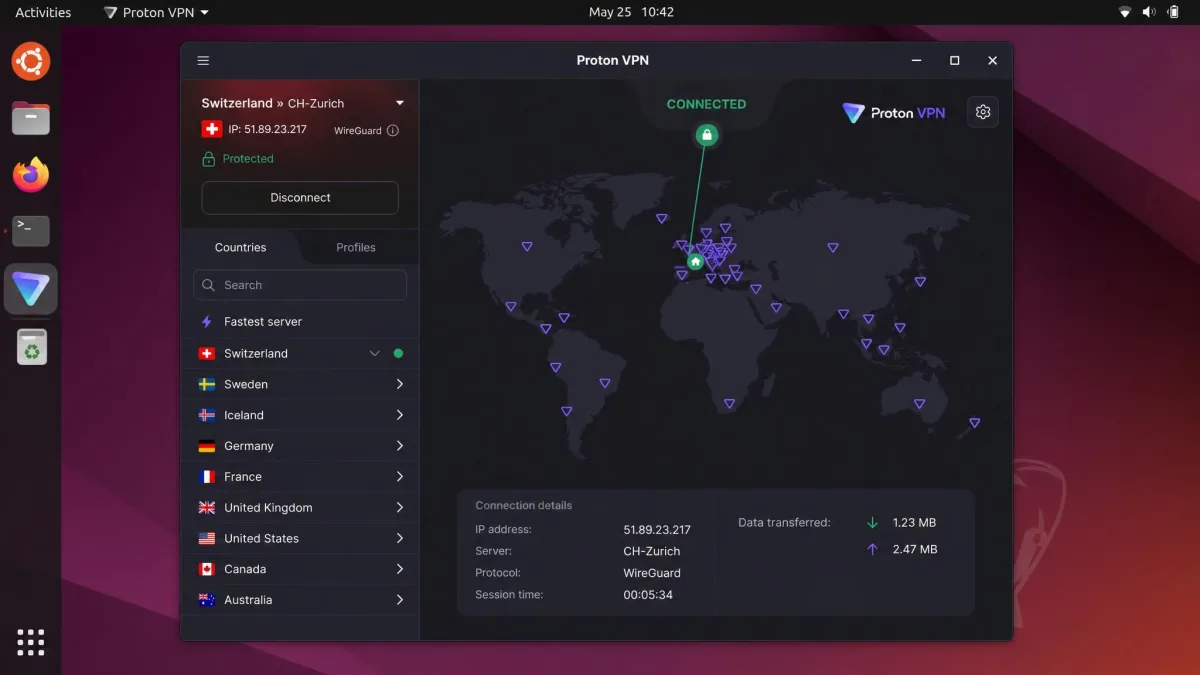Click the Germany flag icon
Screen dimensions: 1200x675
click(x=207, y=446)
